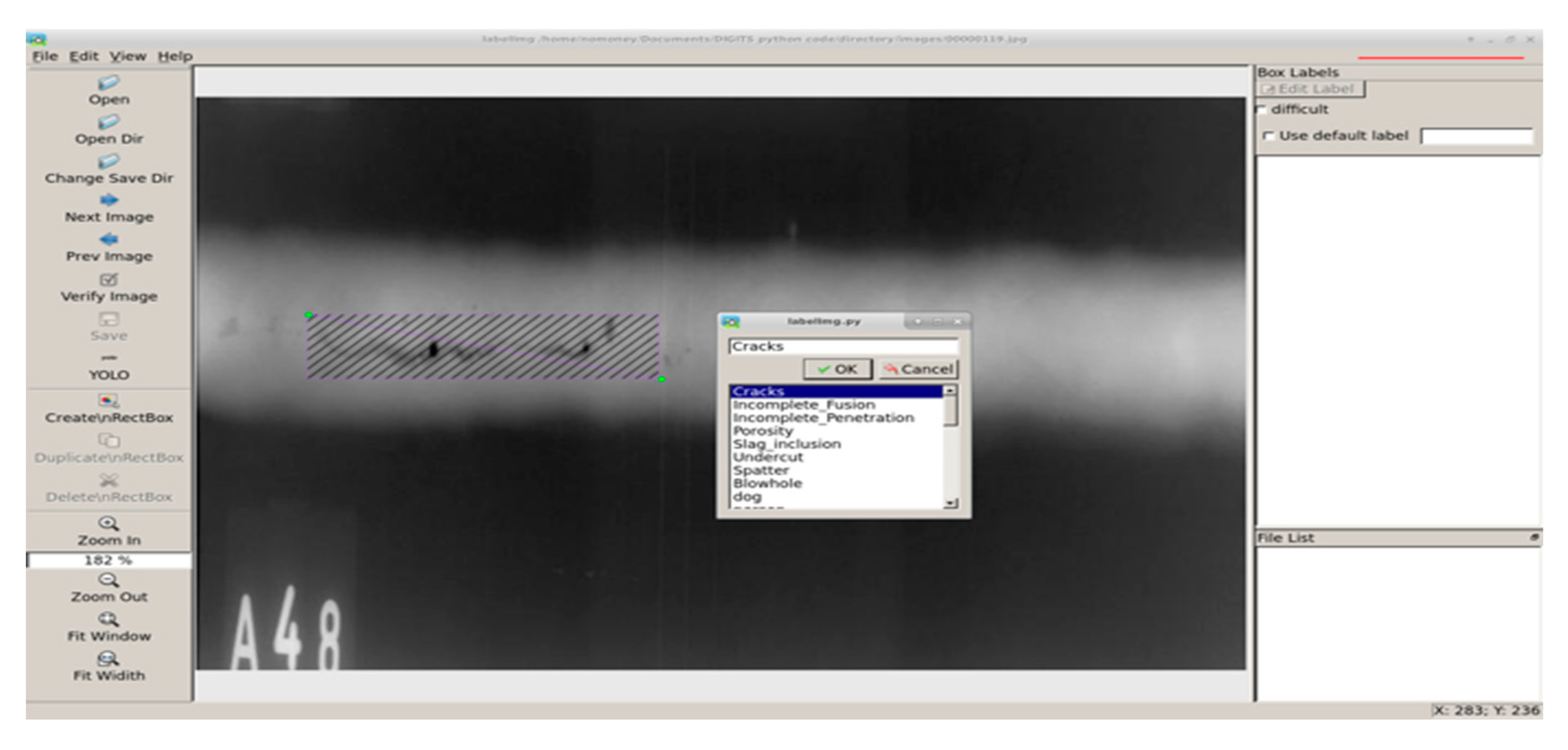This screenshot has width=1568, height=750.
Task: Open the File menu
Action: (45, 55)
